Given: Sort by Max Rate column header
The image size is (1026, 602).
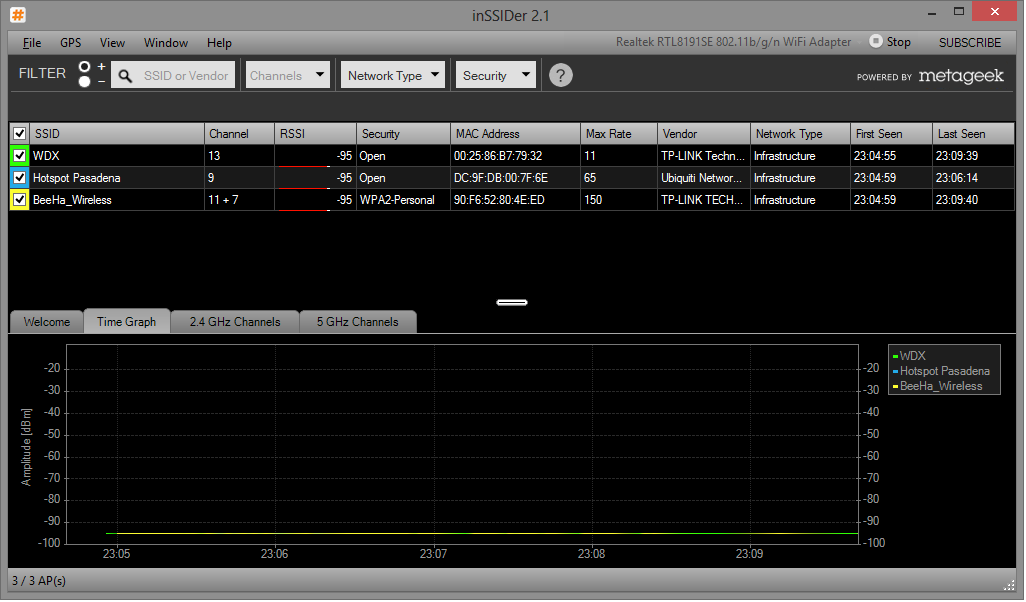Looking at the screenshot, I should 619,133.
